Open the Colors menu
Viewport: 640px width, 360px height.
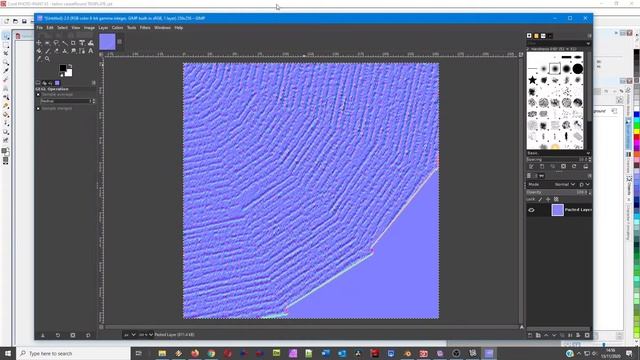[118, 28]
